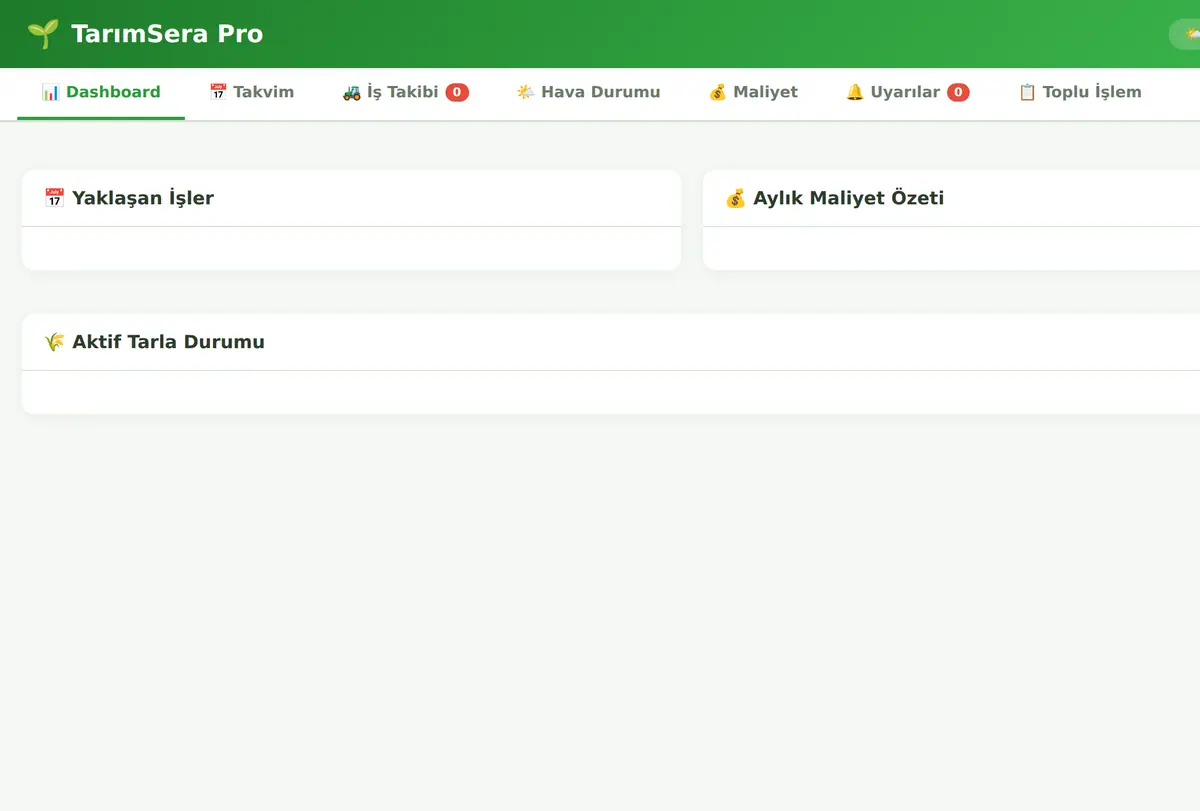Image resolution: width=1200 pixels, height=811 pixels.
Task: Switch to the Takvim tab
Action: 251,93
